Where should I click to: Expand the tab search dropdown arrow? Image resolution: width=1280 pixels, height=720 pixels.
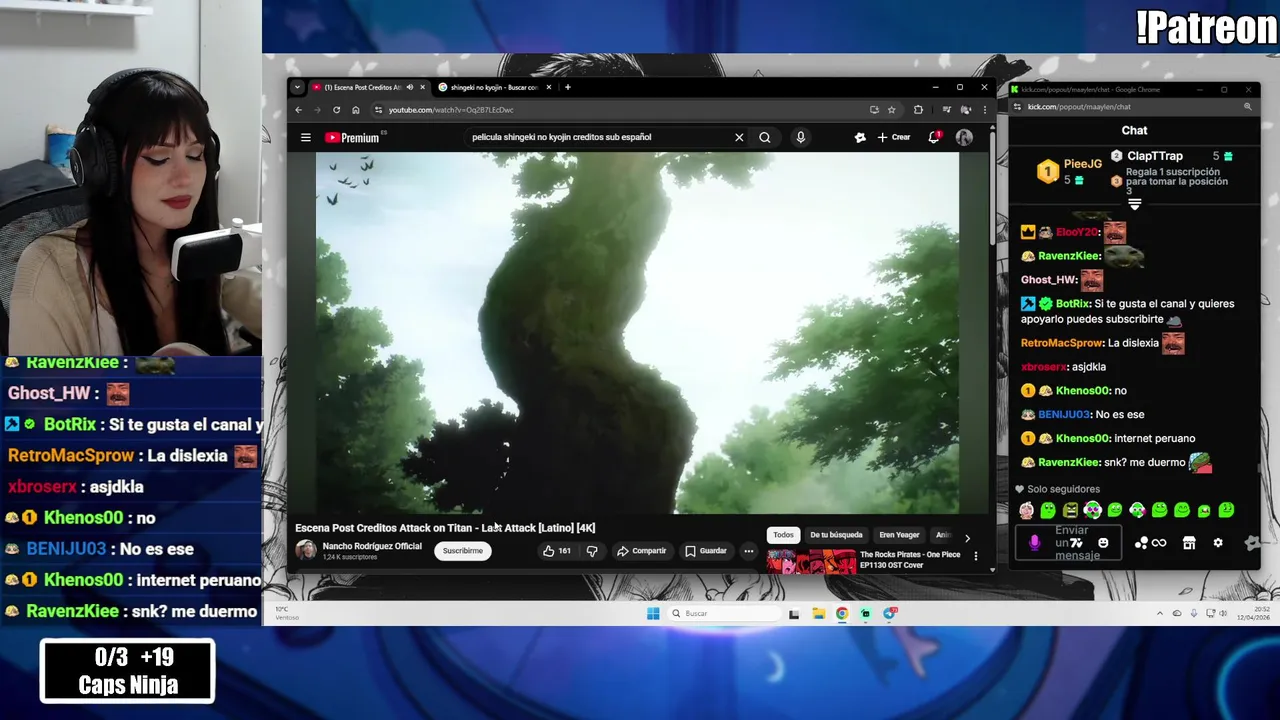297,87
